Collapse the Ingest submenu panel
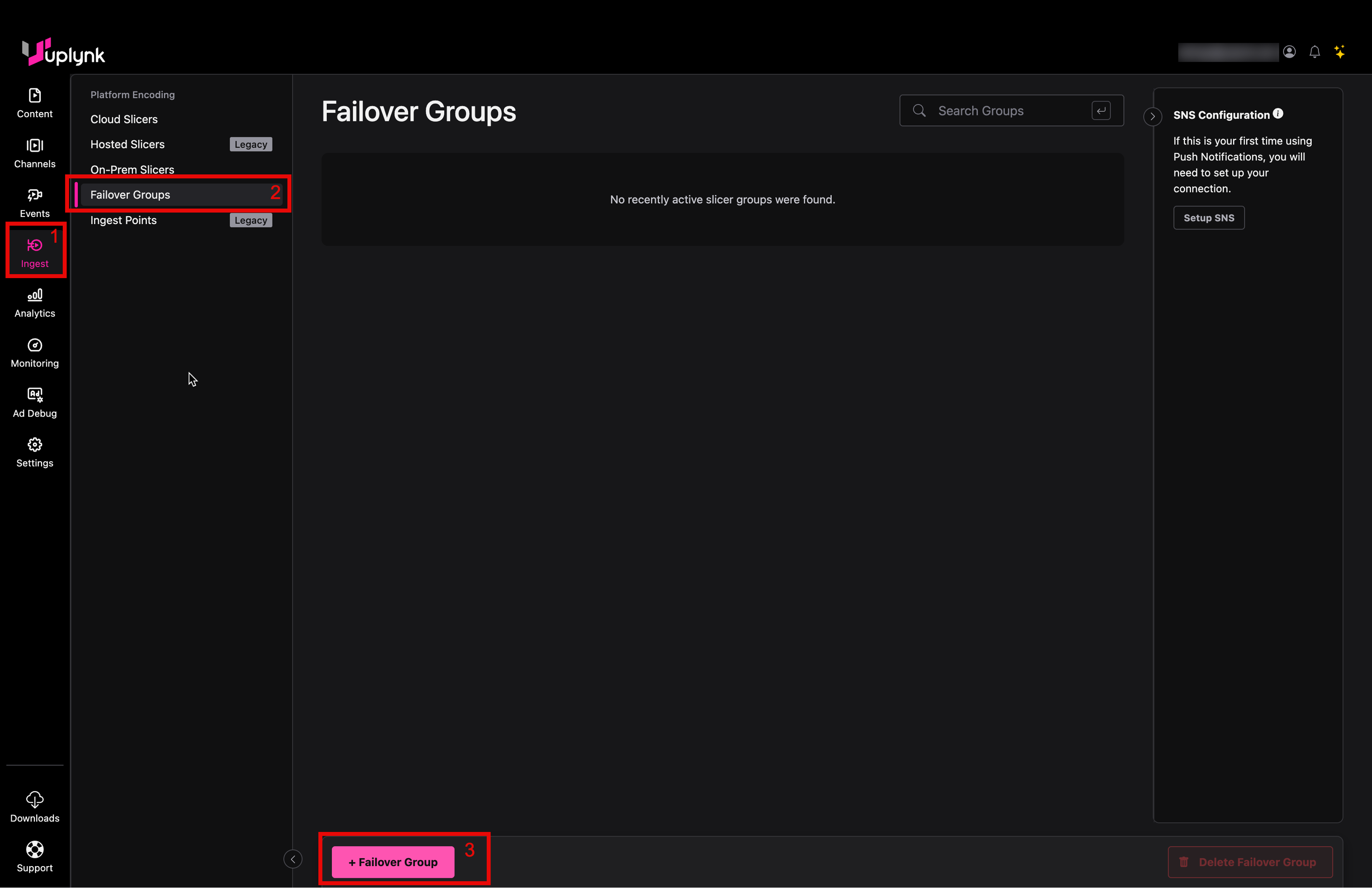This screenshot has width=1372, height=888. point(293,859)
